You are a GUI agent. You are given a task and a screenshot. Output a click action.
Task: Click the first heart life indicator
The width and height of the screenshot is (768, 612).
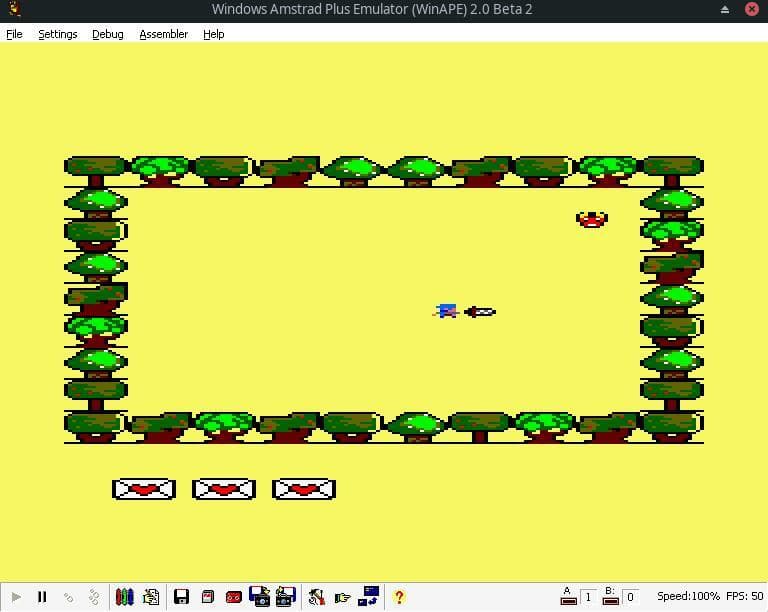144,489
